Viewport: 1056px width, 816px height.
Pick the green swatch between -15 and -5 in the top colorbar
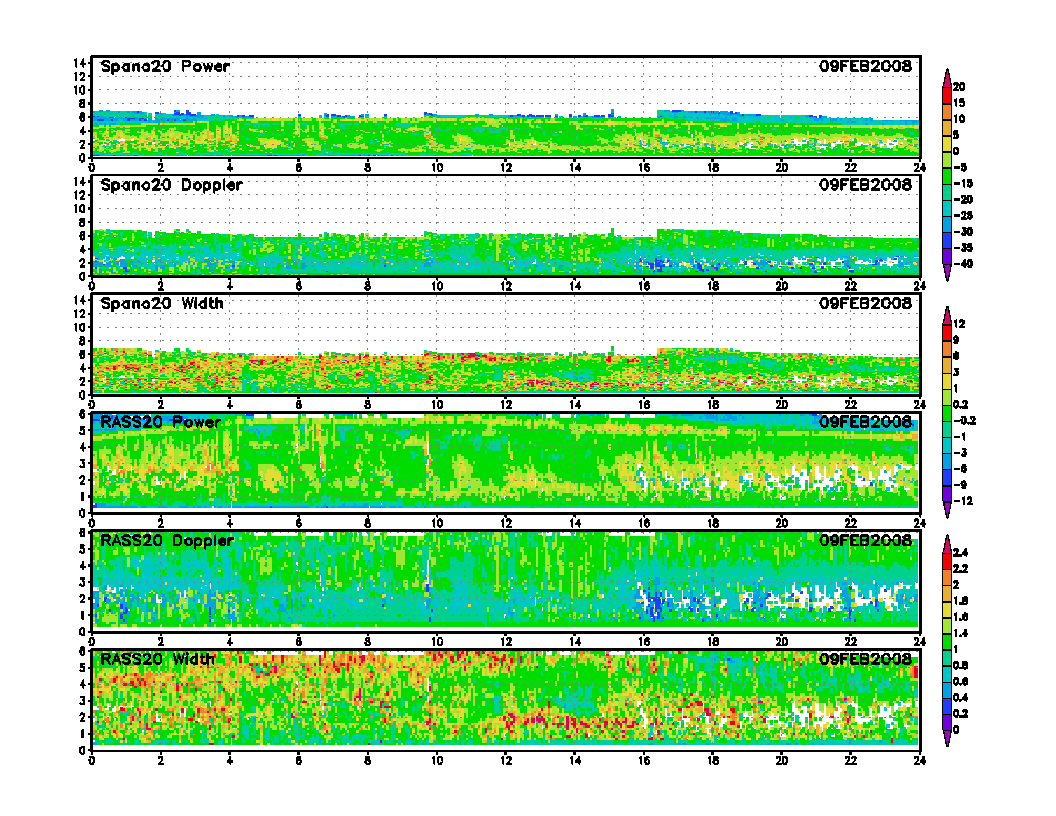[947, 176]
